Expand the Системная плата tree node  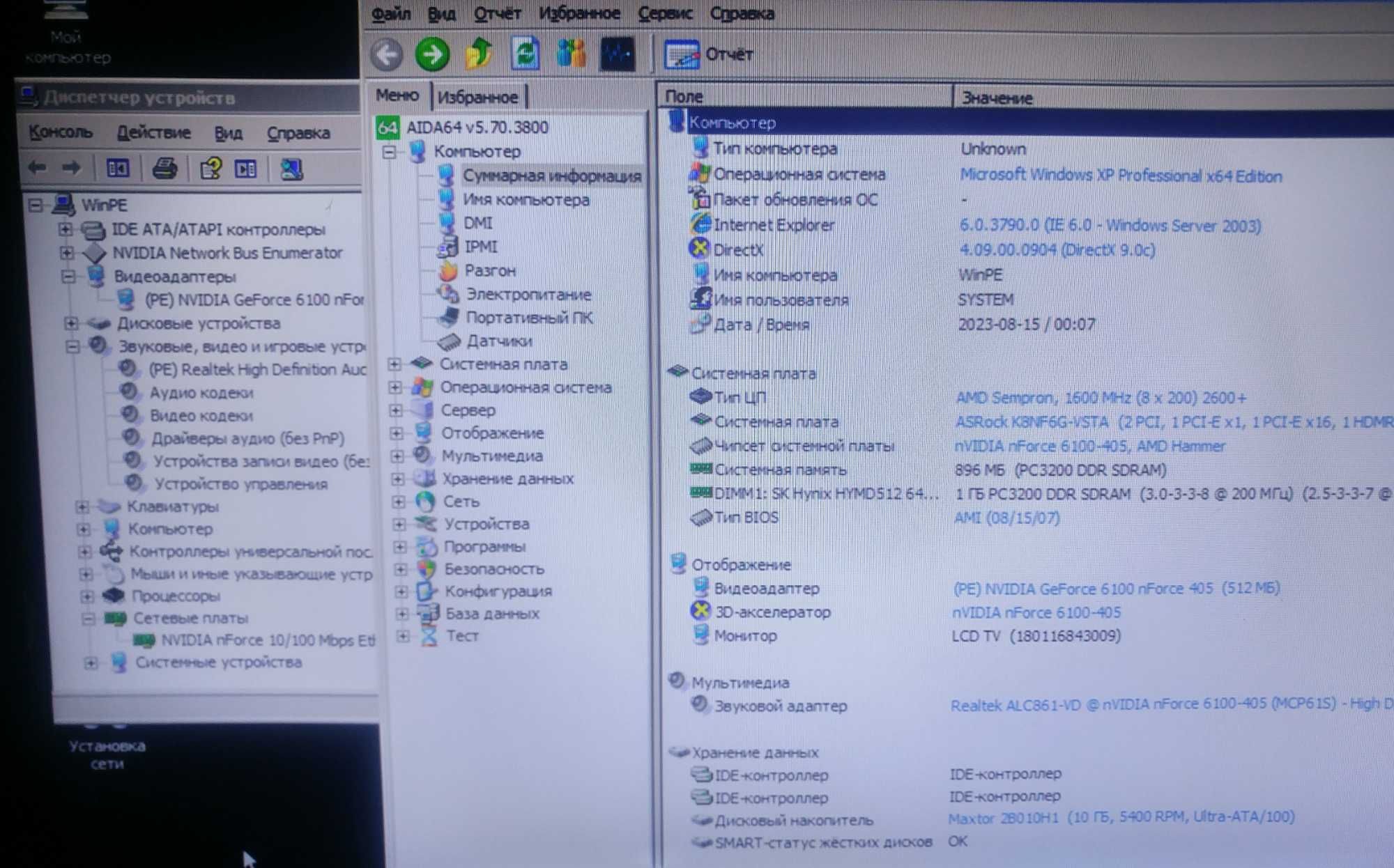[x=394, y=364]
